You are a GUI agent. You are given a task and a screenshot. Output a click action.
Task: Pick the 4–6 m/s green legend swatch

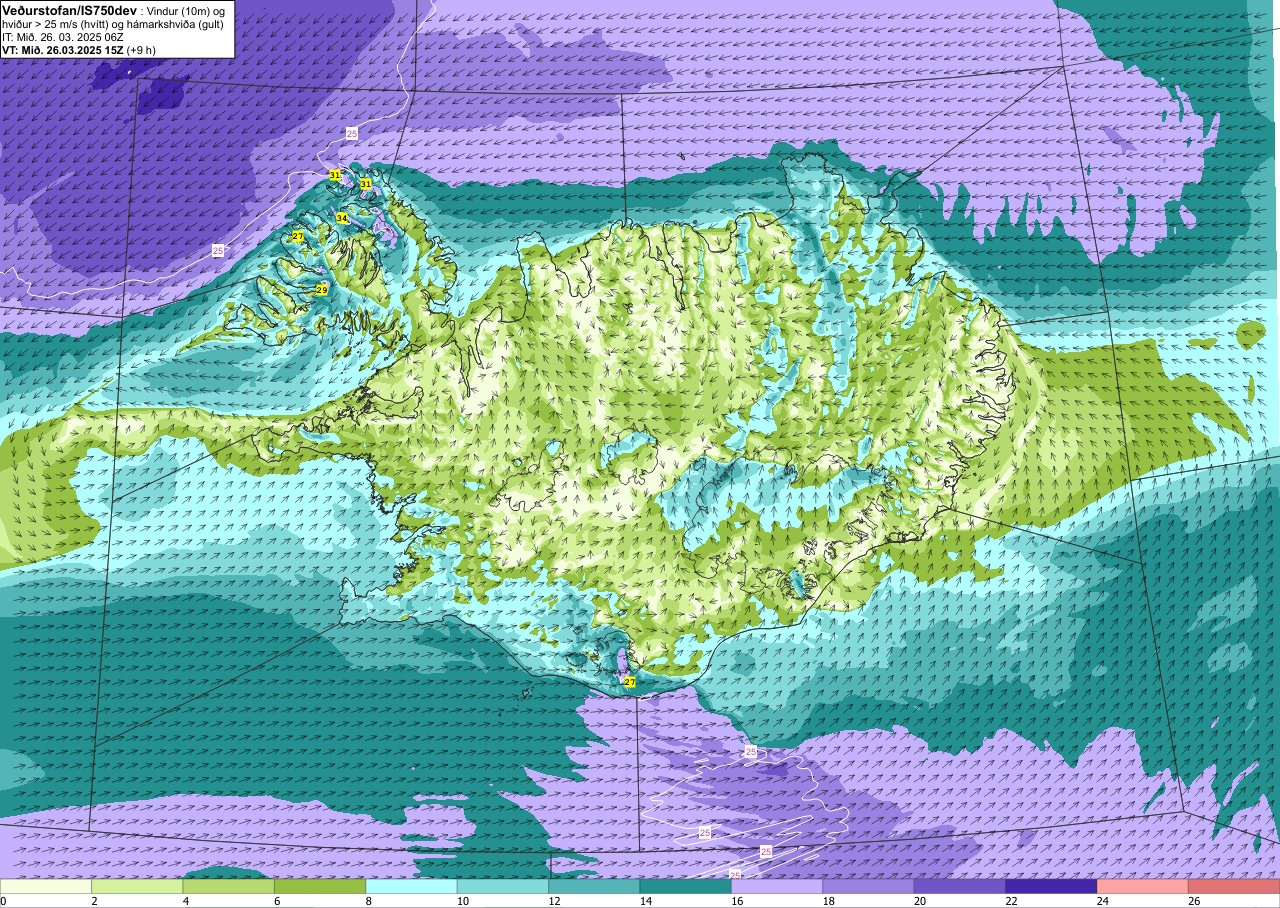228,886
